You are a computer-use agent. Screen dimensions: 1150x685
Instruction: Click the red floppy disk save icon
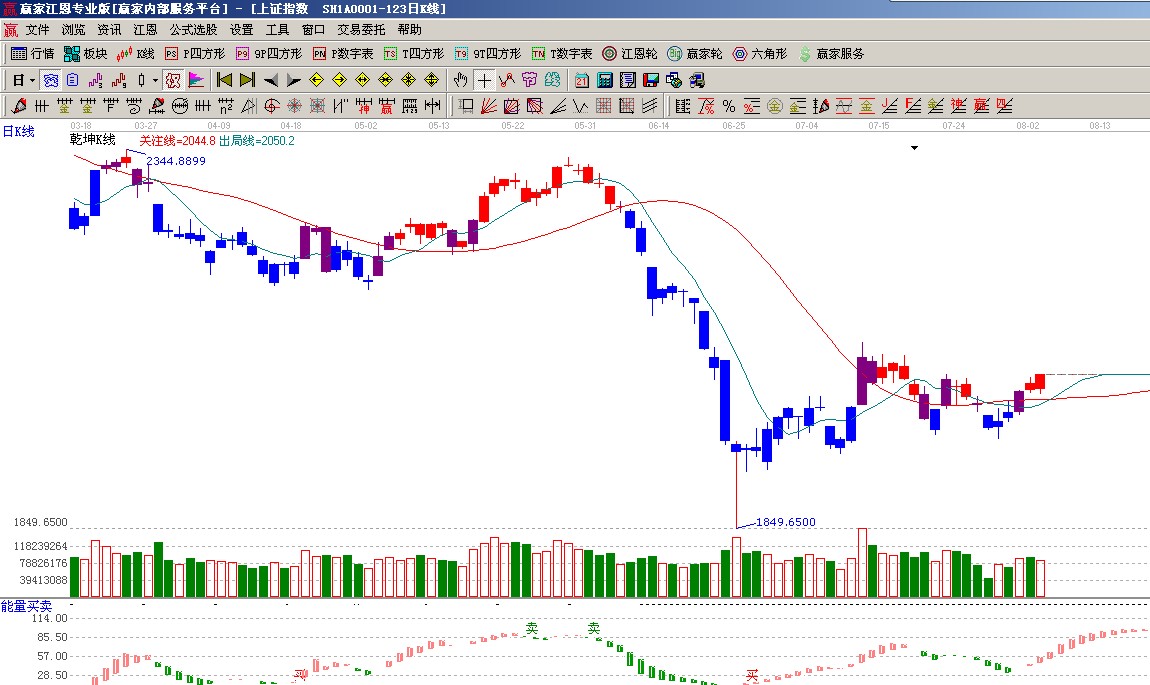[x=651, y=80]
